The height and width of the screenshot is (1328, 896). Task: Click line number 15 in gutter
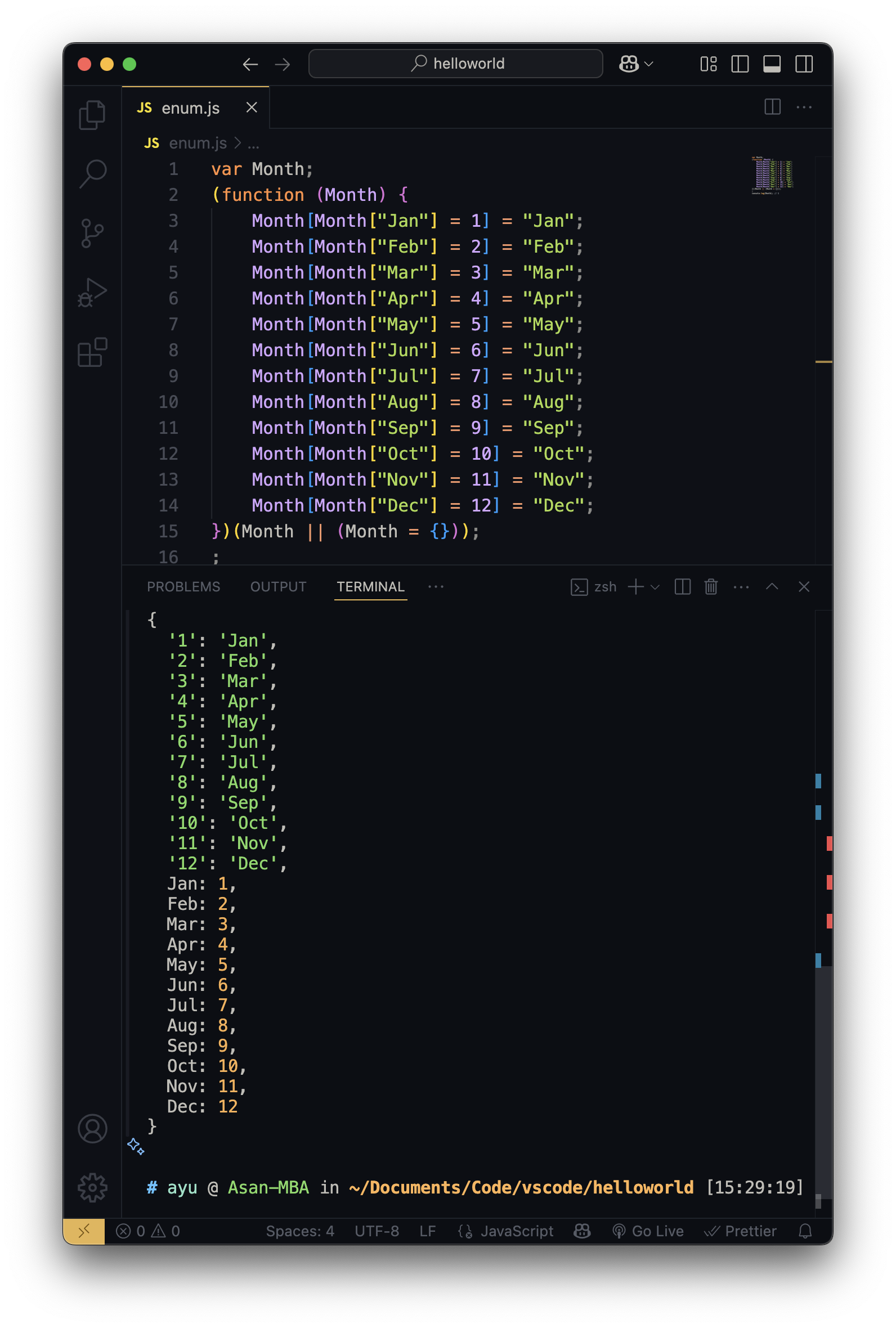168,531
